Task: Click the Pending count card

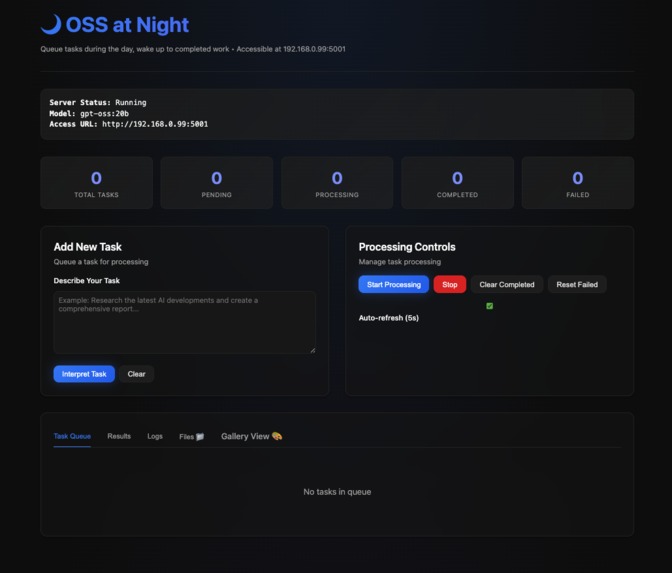Action: [x=216, y=183]
